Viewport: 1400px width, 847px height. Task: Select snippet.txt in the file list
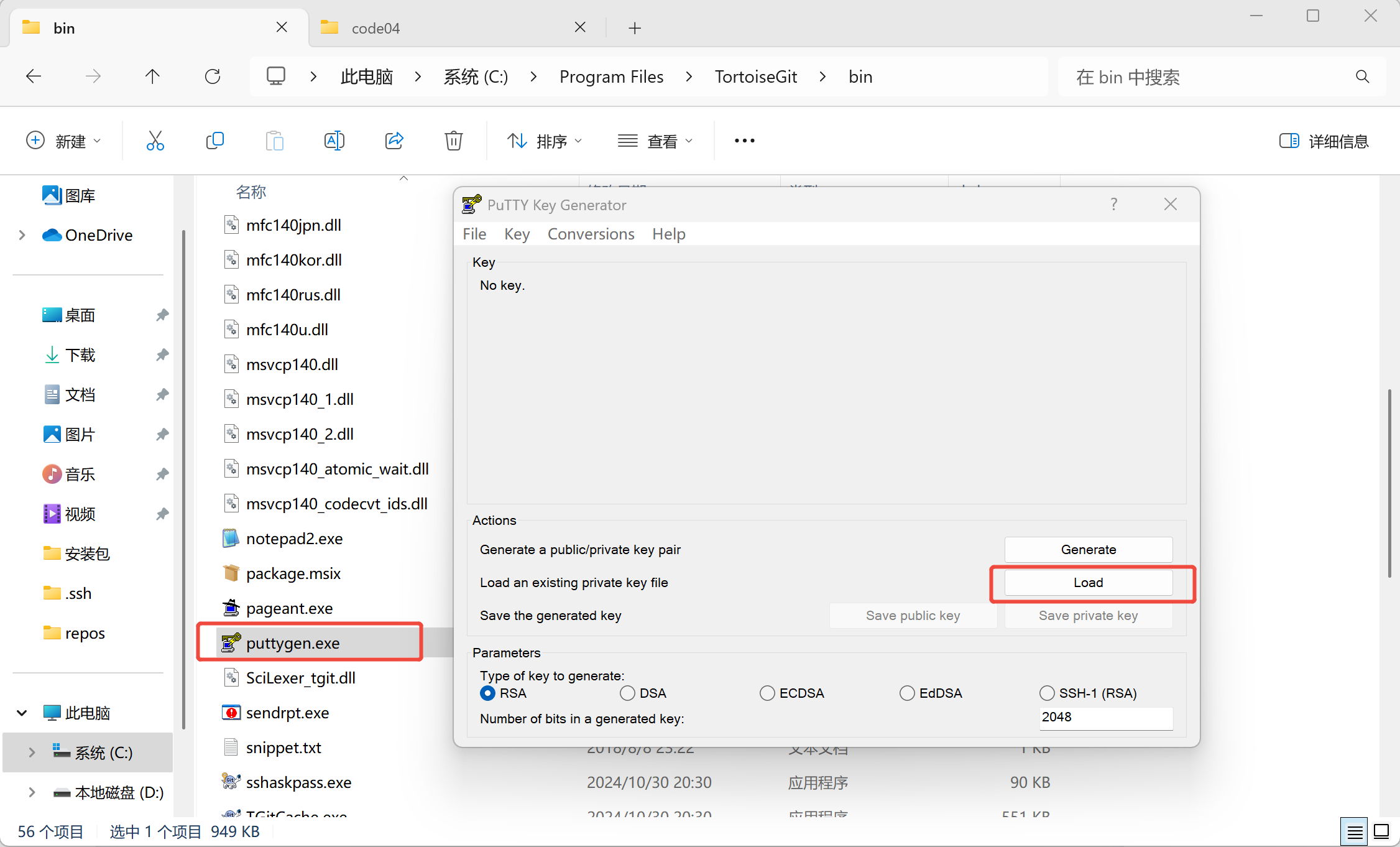pos(283,747)
